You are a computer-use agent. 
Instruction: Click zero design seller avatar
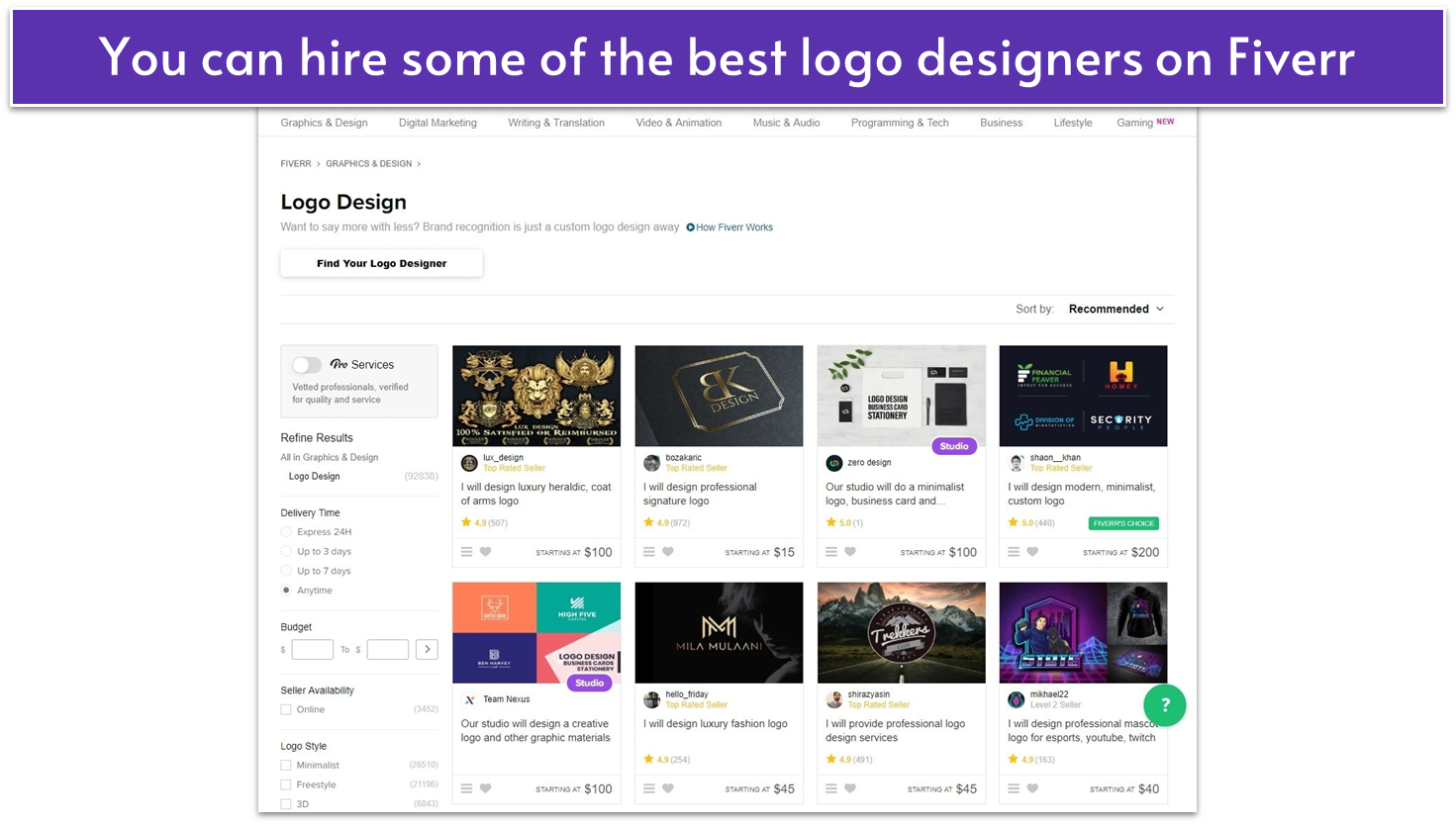(833, 463)
